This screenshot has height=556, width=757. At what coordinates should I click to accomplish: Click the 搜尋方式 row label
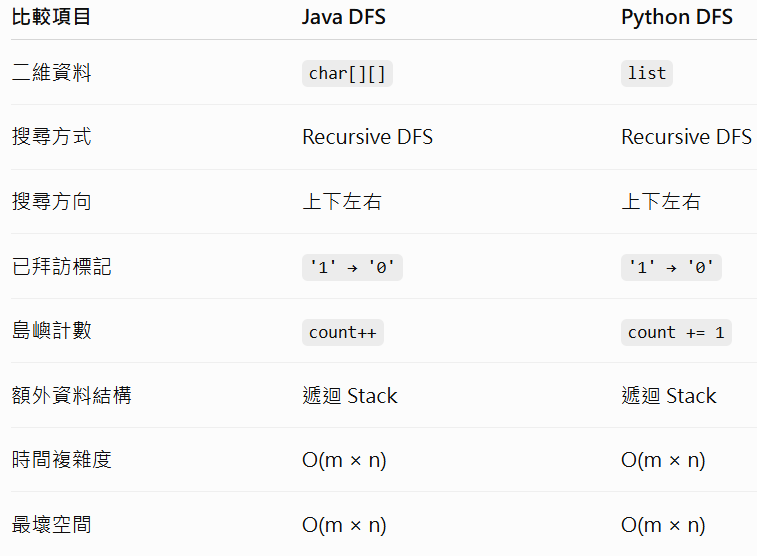(x=51, y=137)
